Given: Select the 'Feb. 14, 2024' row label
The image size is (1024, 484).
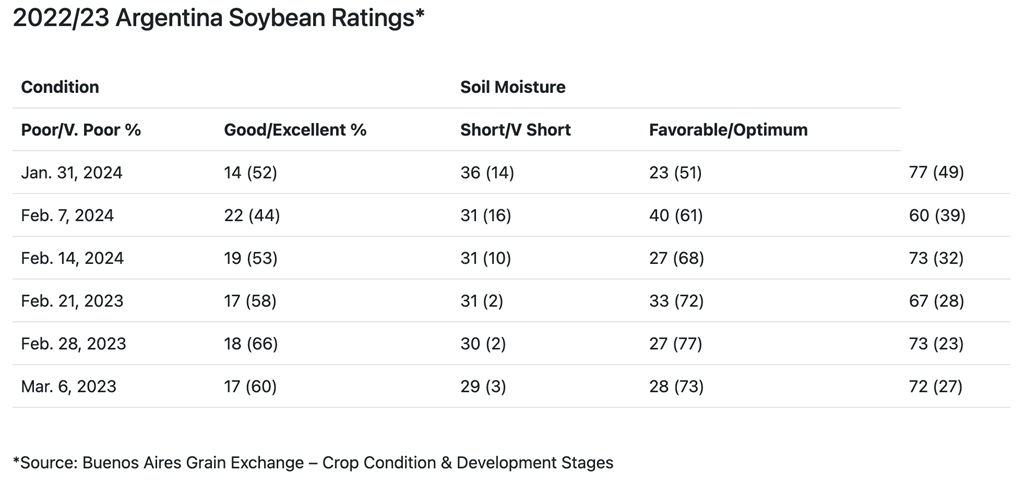Looking at the screenshot, I should [72, 258].
